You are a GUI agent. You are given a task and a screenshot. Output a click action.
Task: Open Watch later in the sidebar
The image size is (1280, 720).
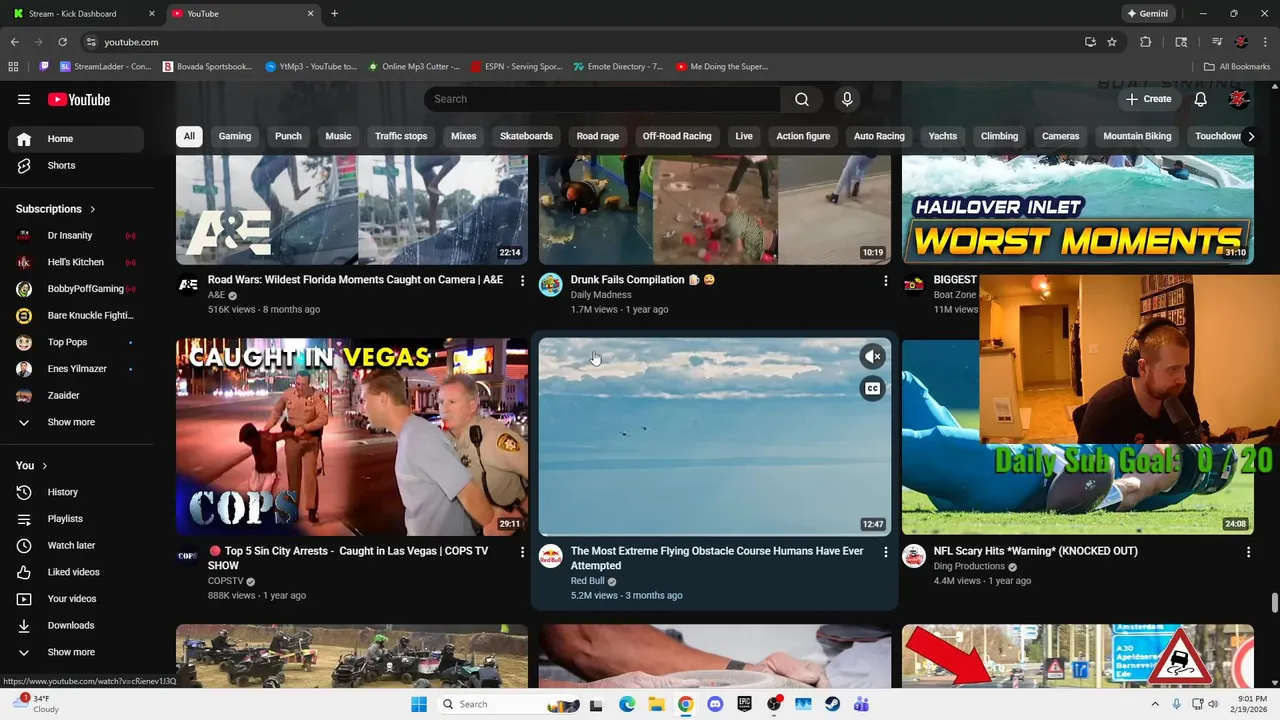point(72,545)
